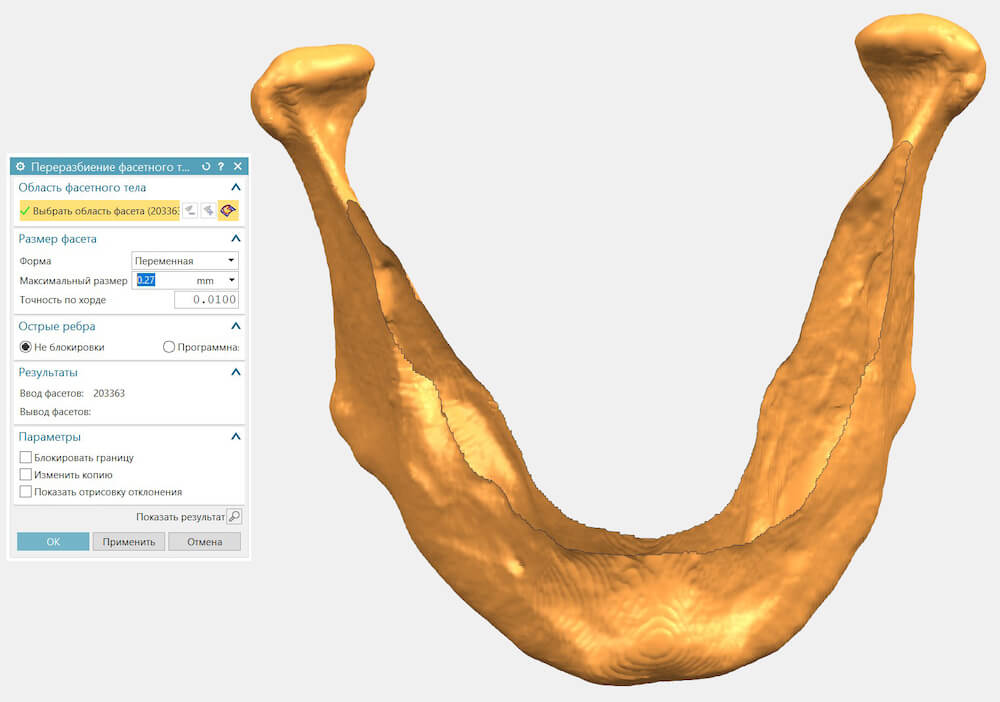The width and height of the screenshot is (1000, 702).
Task: Click the Показать результат magnifier icon
Action: point(235,516)
